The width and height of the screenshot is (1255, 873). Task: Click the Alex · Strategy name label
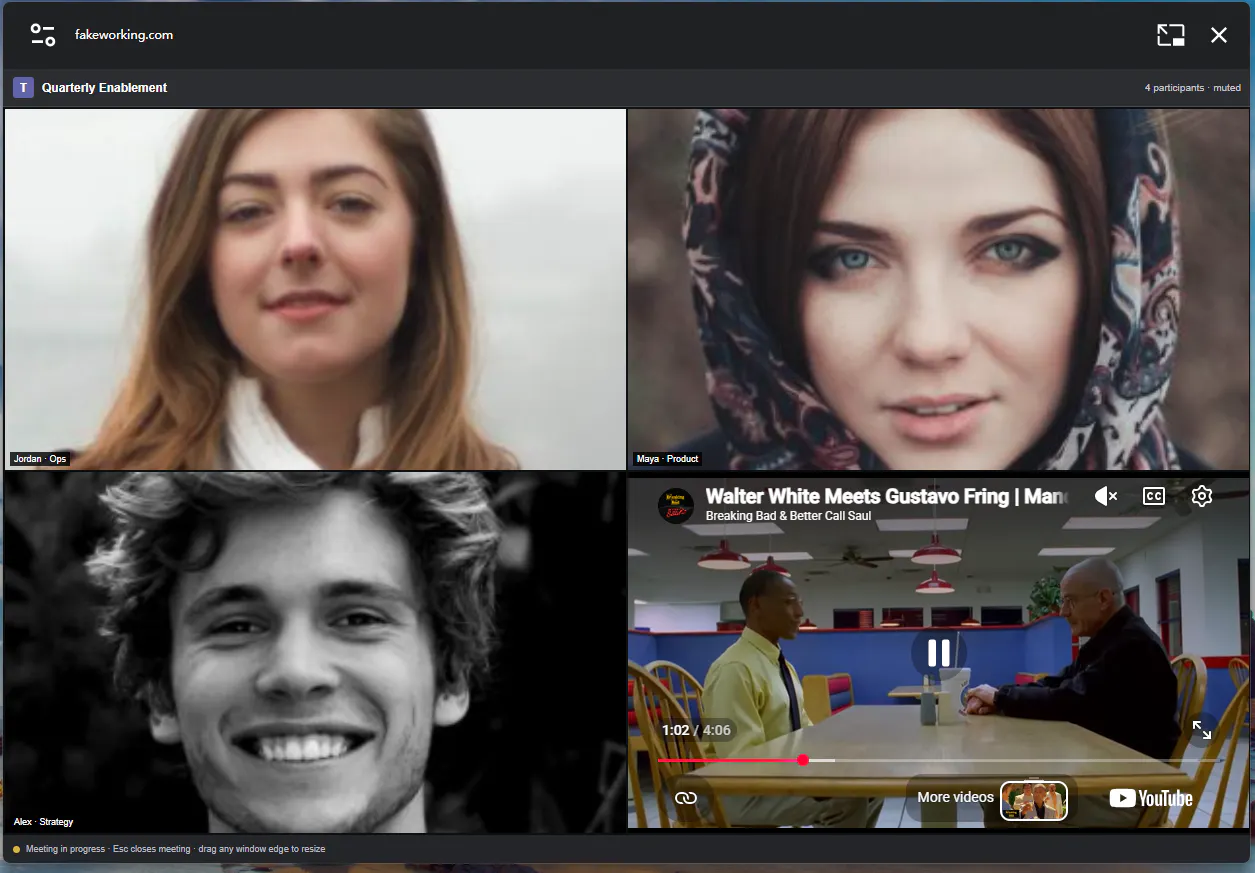tap(43, 822)
